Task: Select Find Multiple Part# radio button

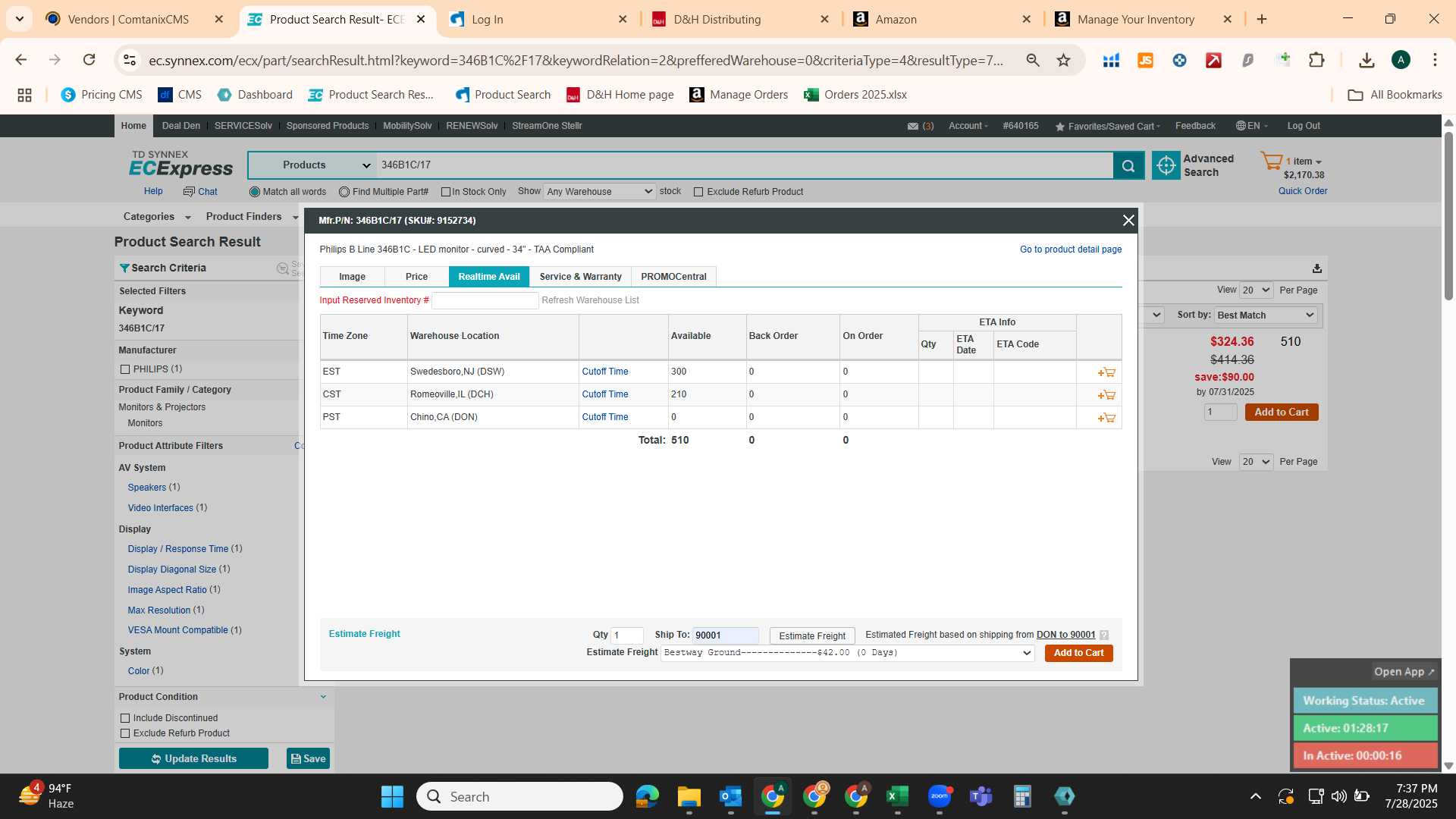Action: pos(344,192)
